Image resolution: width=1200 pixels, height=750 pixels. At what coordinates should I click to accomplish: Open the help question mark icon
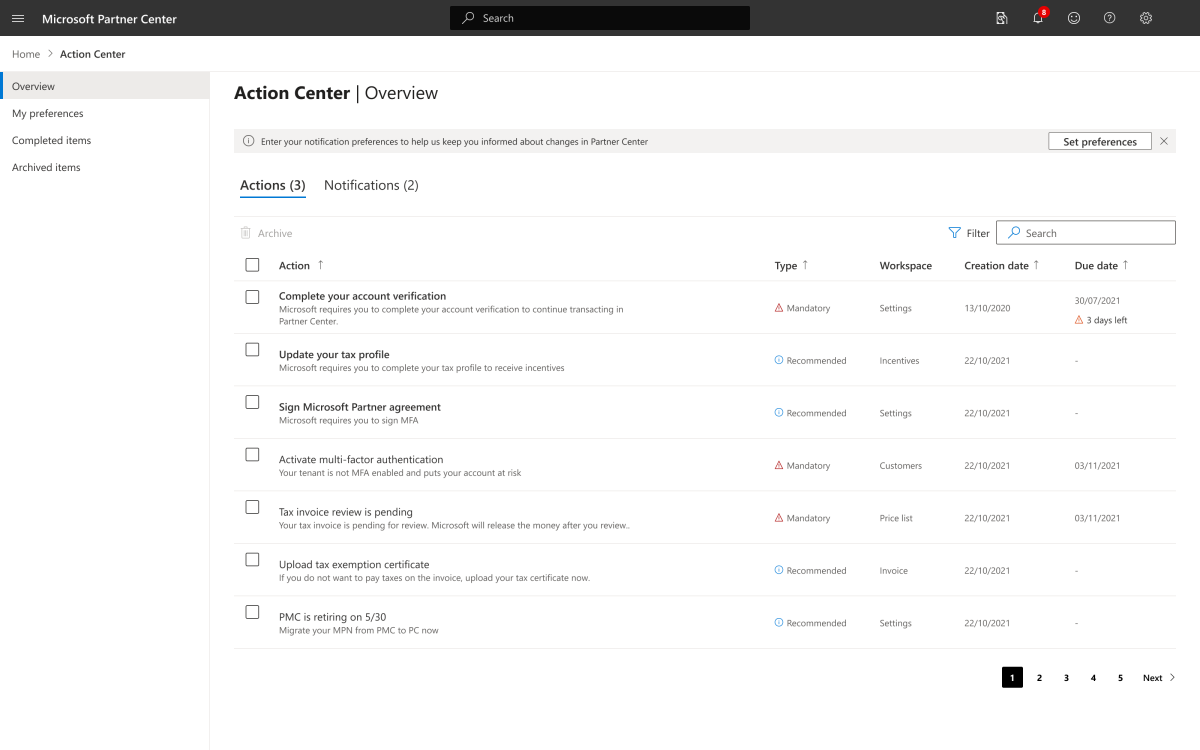click(x=1110, y=18)
